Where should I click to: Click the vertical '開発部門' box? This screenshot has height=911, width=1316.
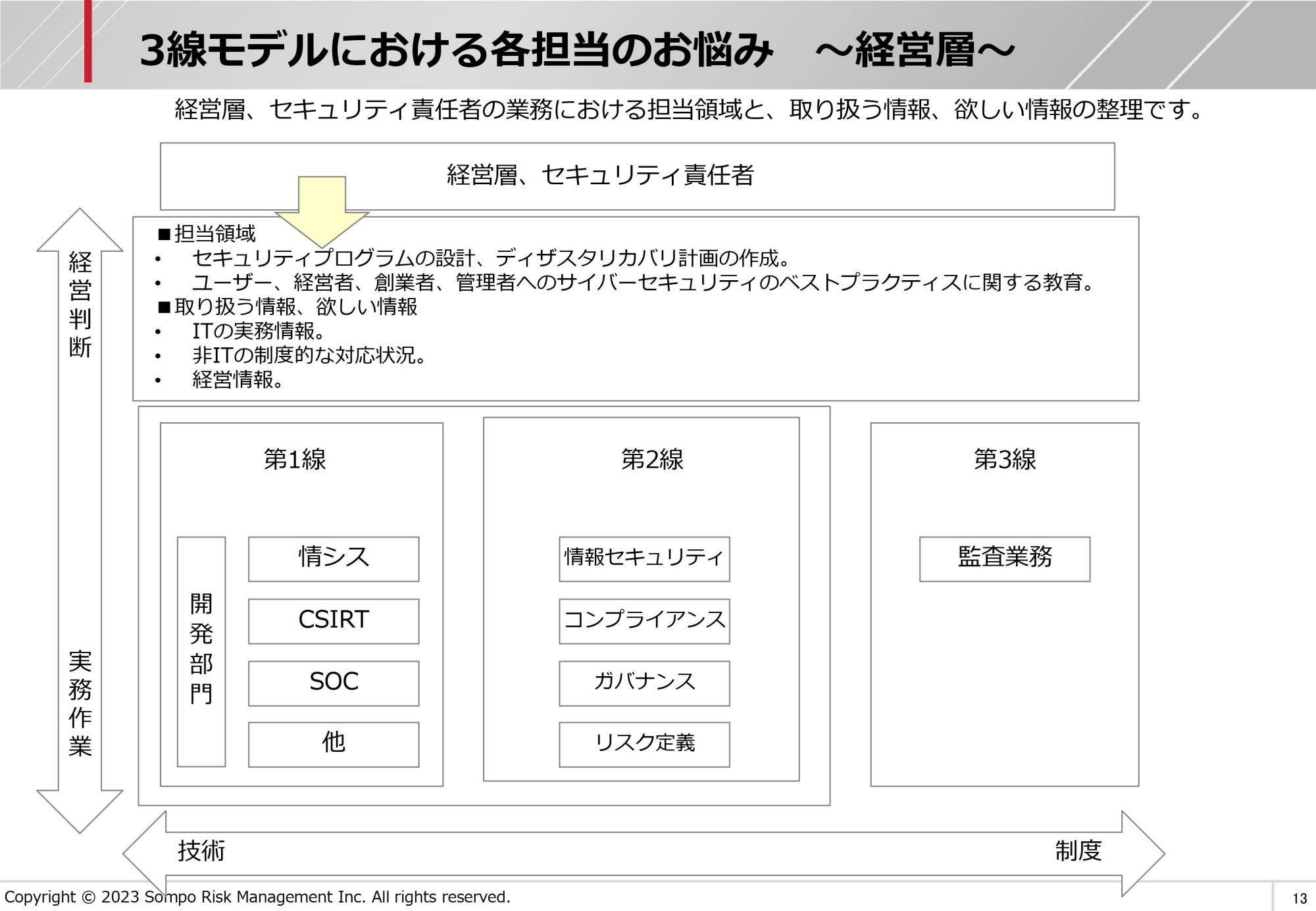point(201,651)
